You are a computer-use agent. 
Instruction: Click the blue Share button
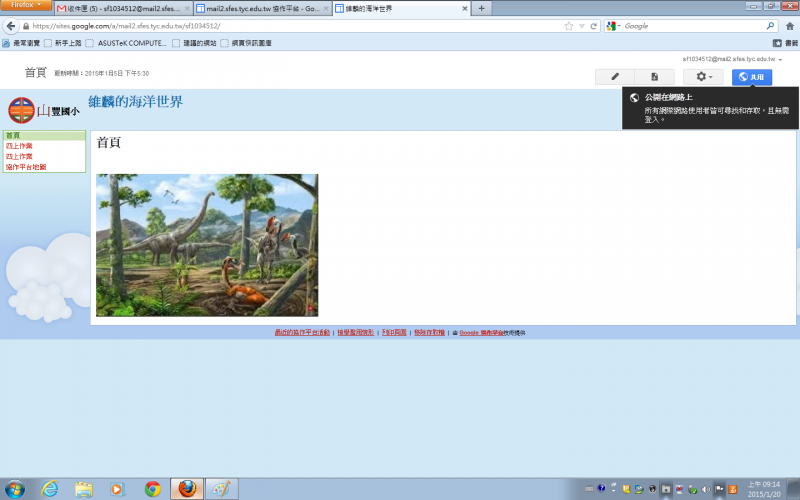pyautogui.click(x=752, y=77)
